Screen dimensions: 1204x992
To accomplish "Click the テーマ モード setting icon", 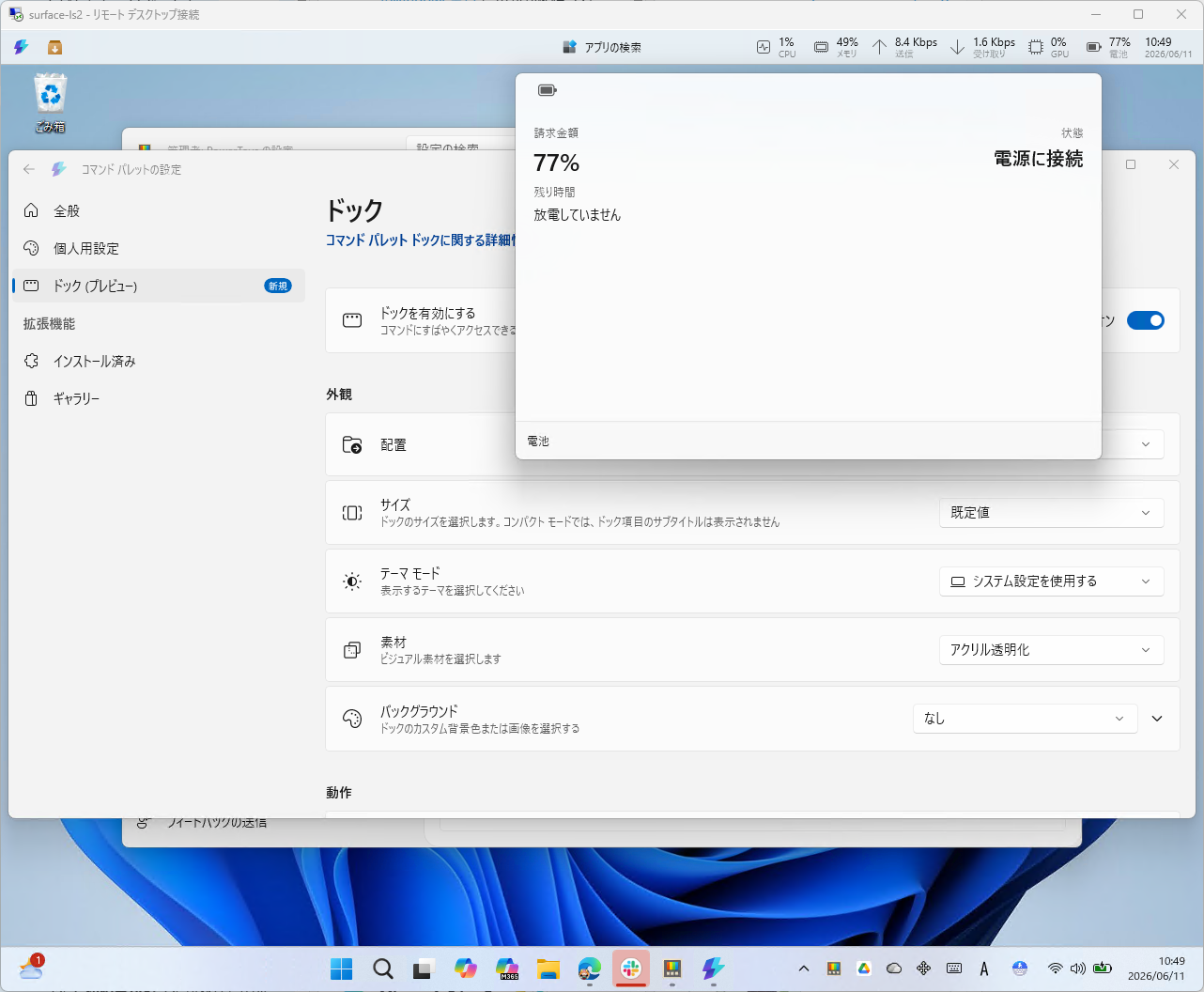I will [352, 581].
